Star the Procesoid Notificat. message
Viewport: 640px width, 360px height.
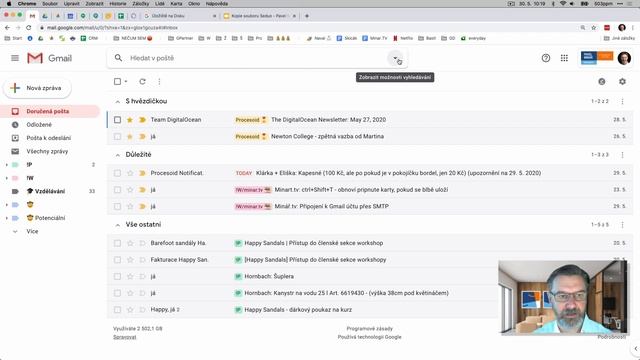point(130,173)
